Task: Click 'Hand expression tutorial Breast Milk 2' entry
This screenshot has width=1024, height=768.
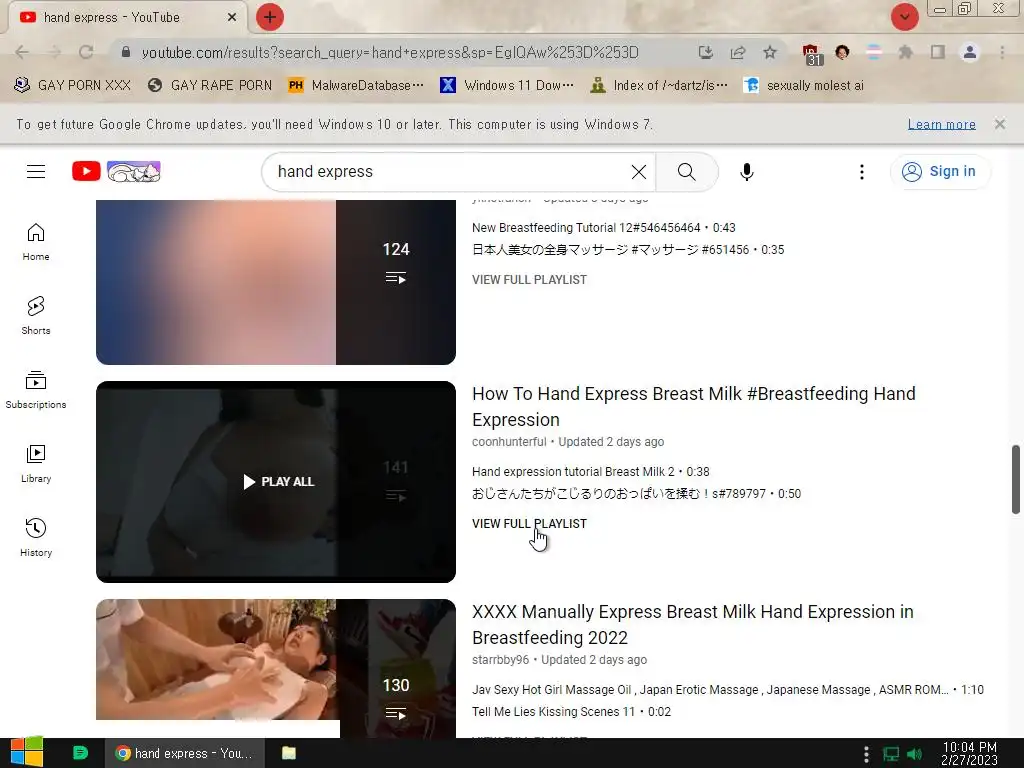Action: (590, 472)
